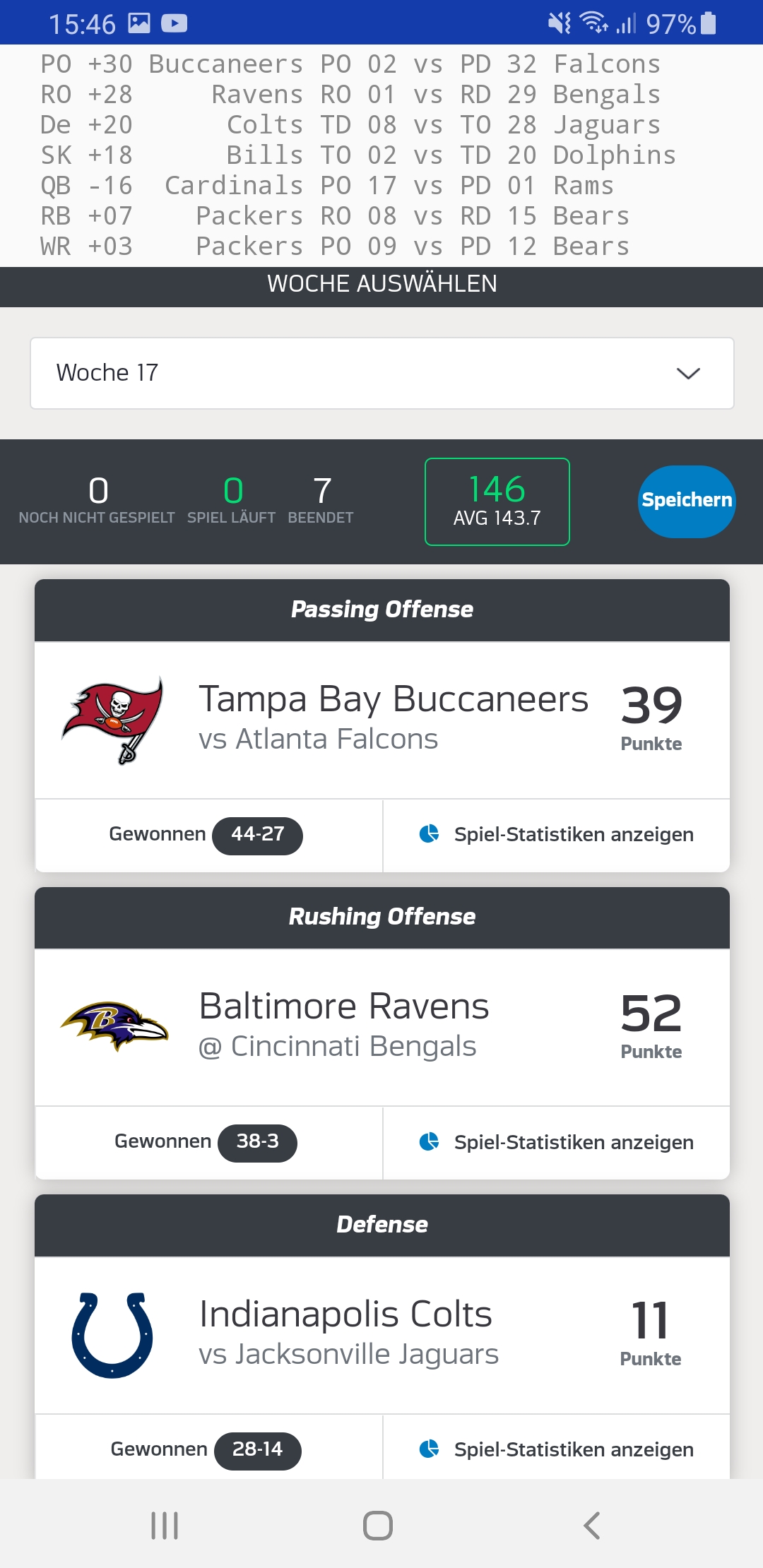The height and width of the screenshot is (1568, 763).
Task: Tap the Rushing Offense section header
Action: click(x=381, y=917)
